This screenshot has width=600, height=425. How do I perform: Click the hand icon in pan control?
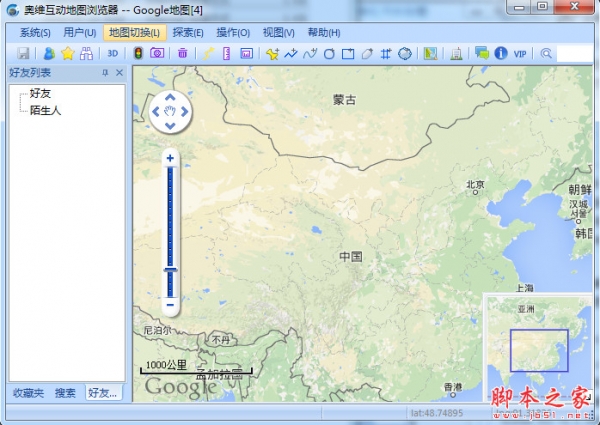point(170,111)
